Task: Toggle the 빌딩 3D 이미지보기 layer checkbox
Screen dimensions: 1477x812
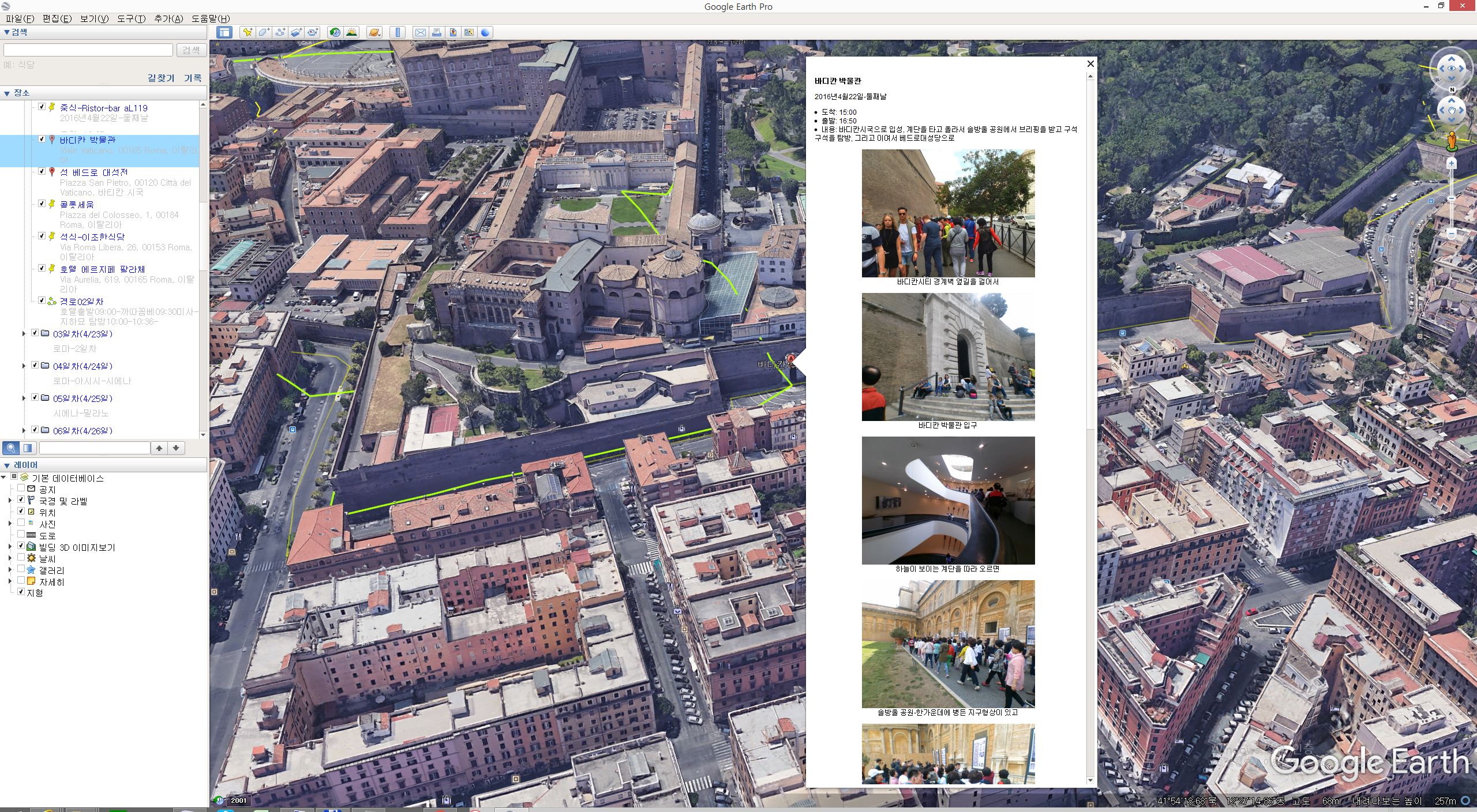Action: tap(21, 546)
